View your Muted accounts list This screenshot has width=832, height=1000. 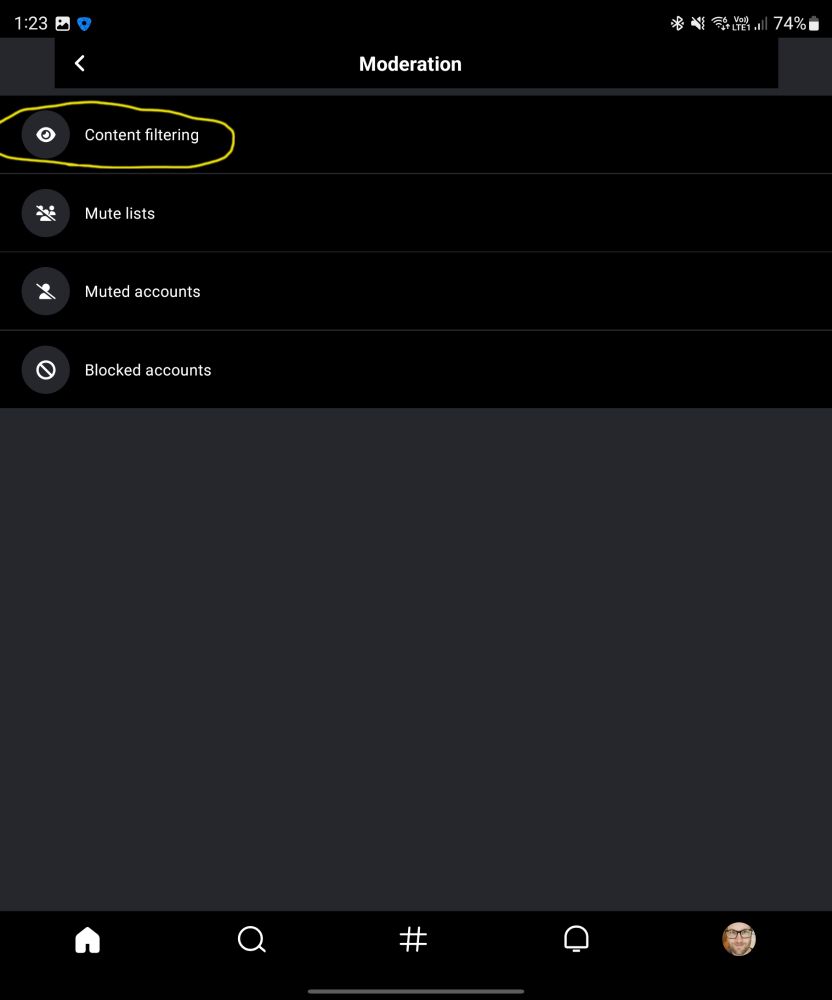tap(143, 291)
